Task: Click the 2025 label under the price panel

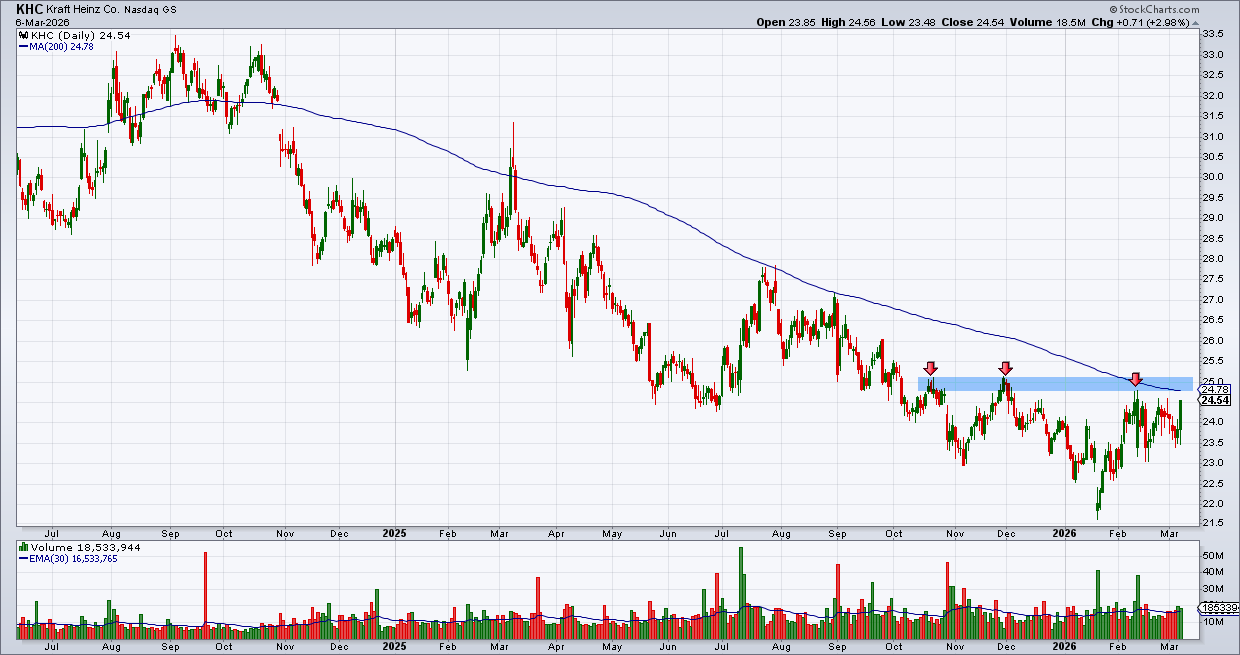Action: pos(395,534)
